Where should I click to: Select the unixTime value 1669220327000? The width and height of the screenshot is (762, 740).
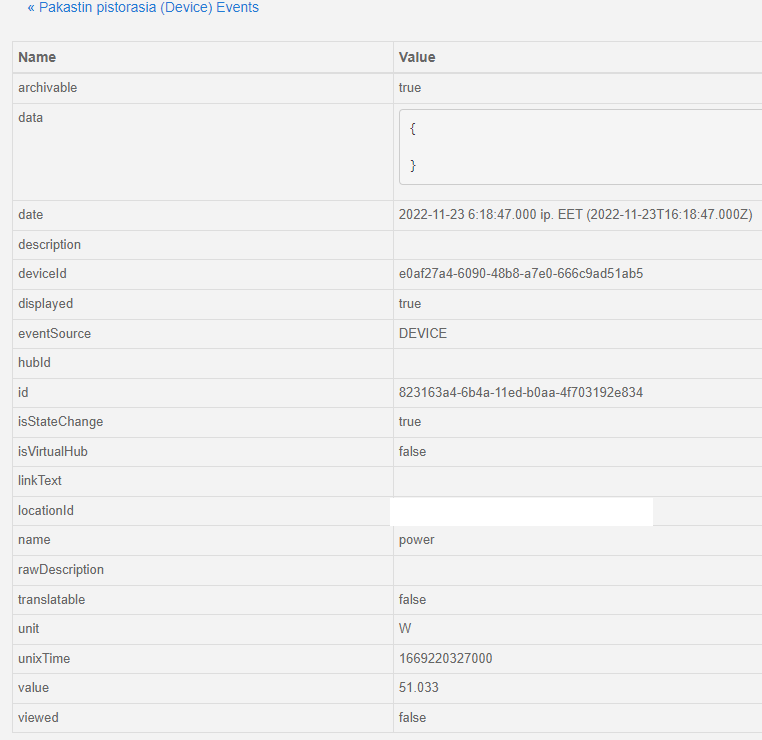click(x=446, y=658)
